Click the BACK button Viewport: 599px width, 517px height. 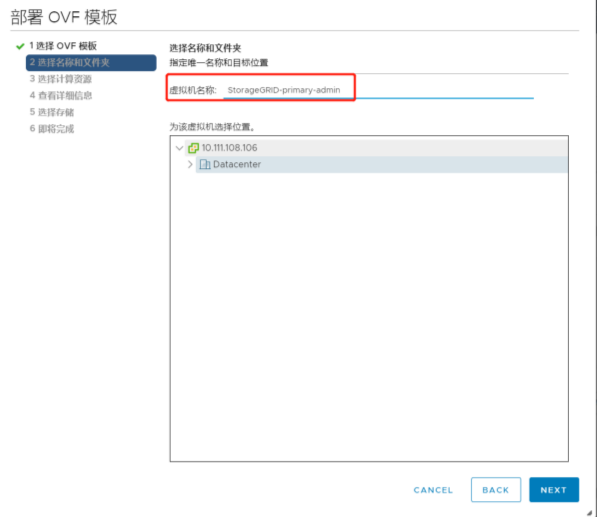point(495,489)
